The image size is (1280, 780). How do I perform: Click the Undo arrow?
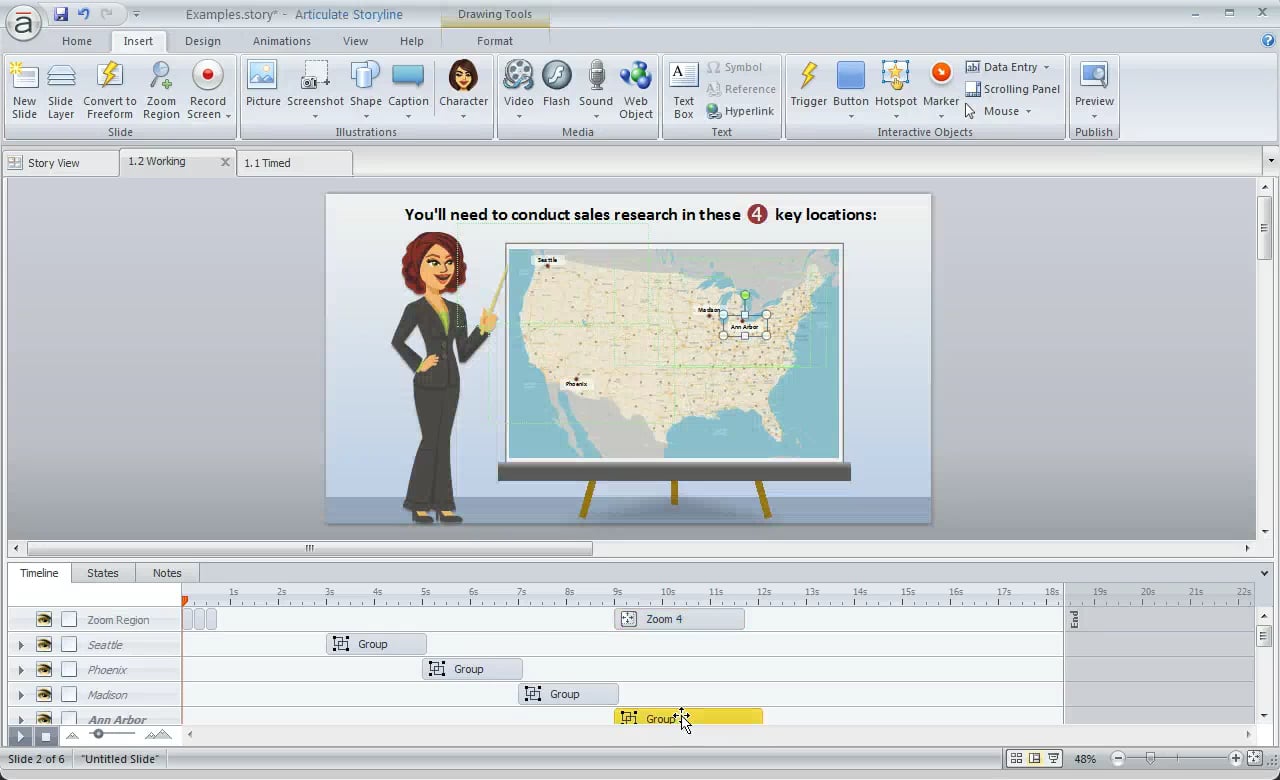coord(84,14)
